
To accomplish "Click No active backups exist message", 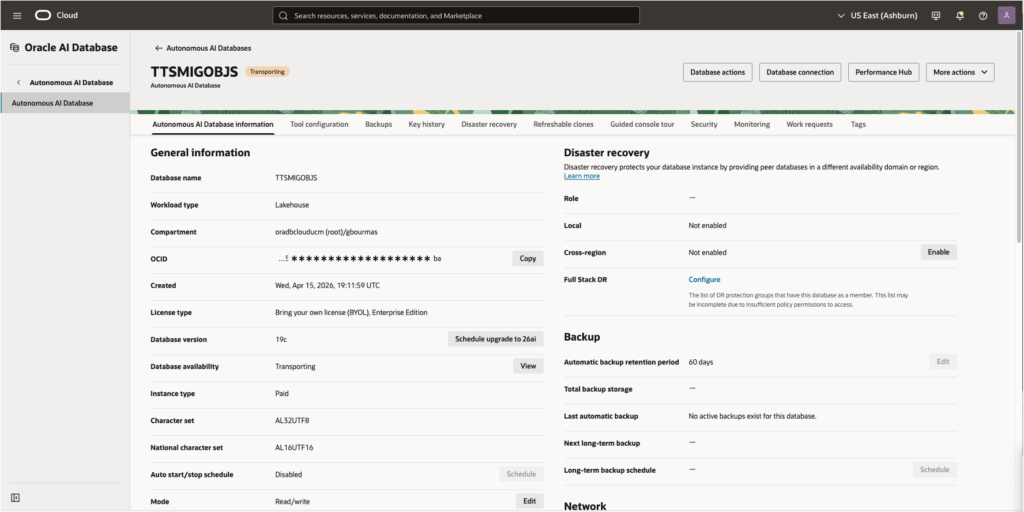I will (752, 416).
